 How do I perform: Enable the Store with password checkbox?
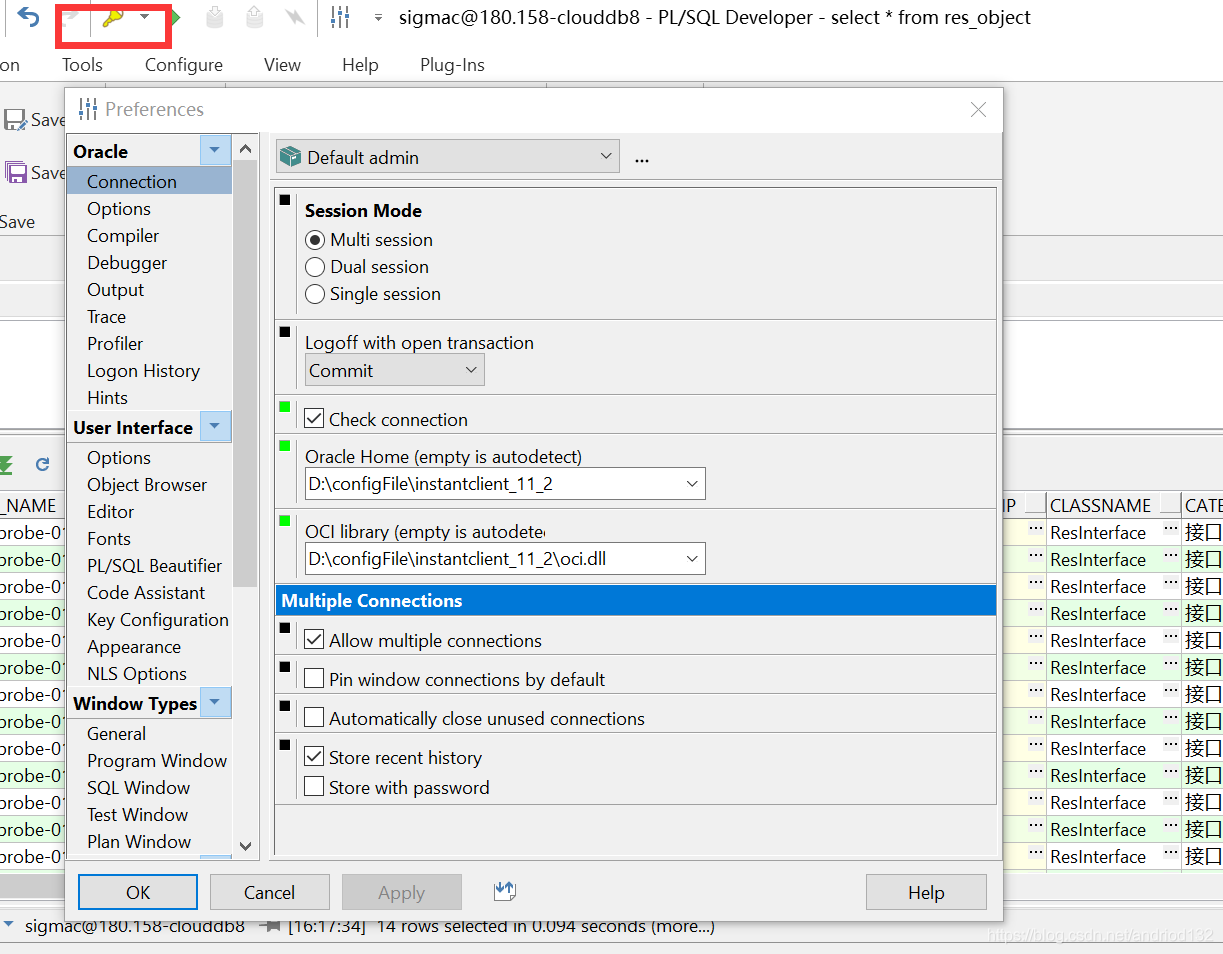(314, 787)
